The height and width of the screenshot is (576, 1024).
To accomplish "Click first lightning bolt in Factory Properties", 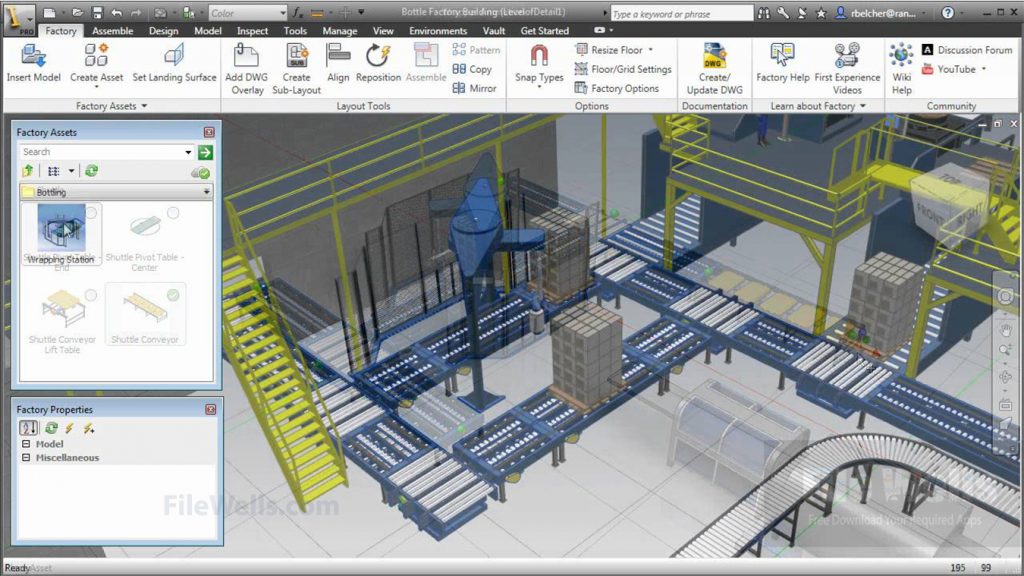I will click(x=69, y=428).
